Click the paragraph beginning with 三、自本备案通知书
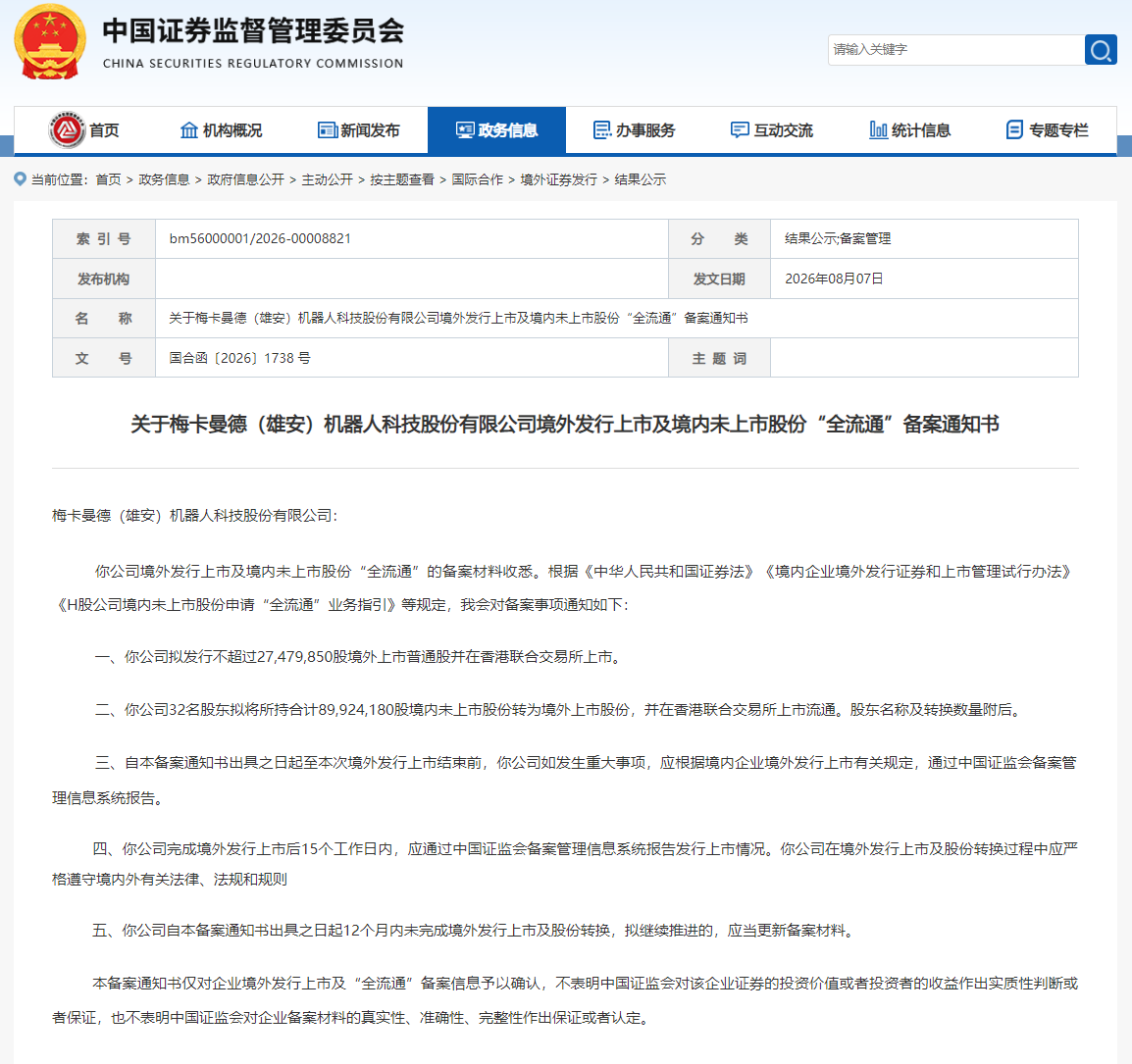Image resolution: width=1132 pixels, height=1064 pixels. (x=565, y=780)
